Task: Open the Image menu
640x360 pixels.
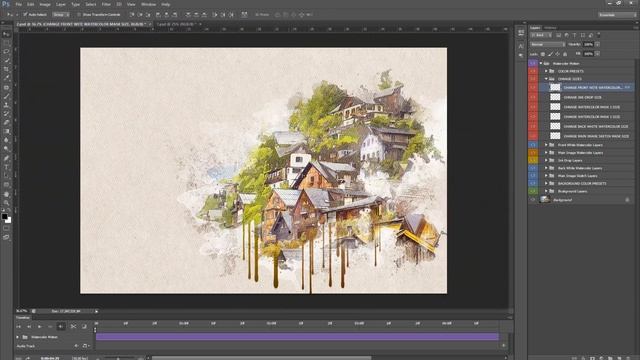Action: 45,4
